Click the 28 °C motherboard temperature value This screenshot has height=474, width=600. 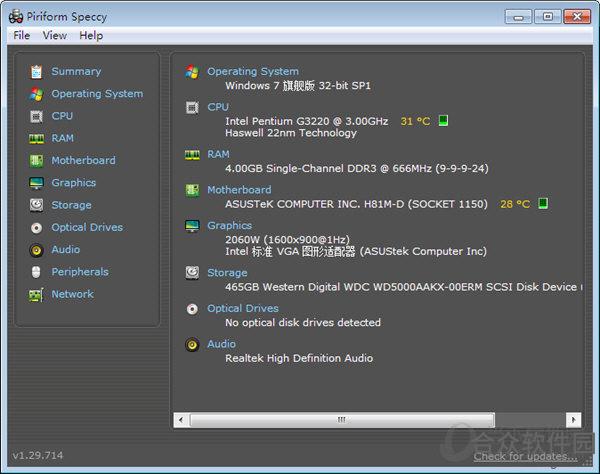tap(515, 204)
